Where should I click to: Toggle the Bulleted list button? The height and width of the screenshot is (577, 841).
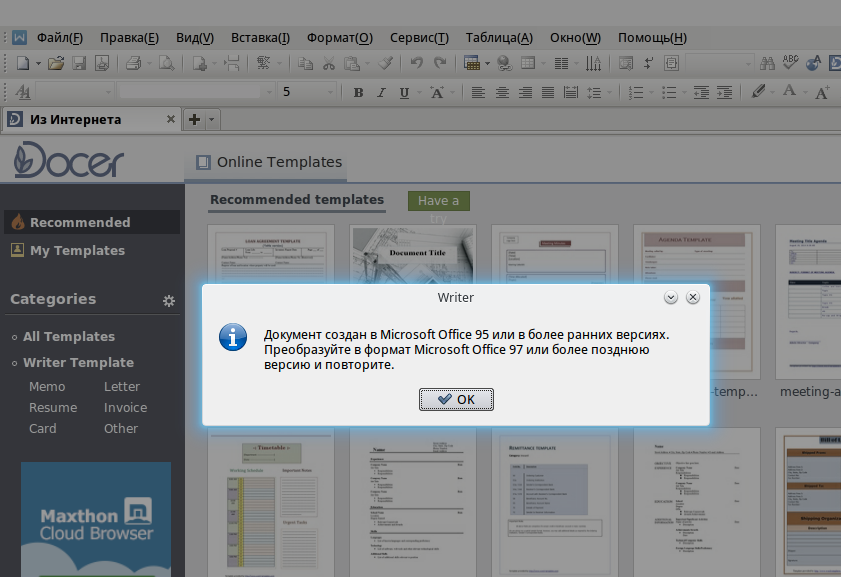[669, 93]
